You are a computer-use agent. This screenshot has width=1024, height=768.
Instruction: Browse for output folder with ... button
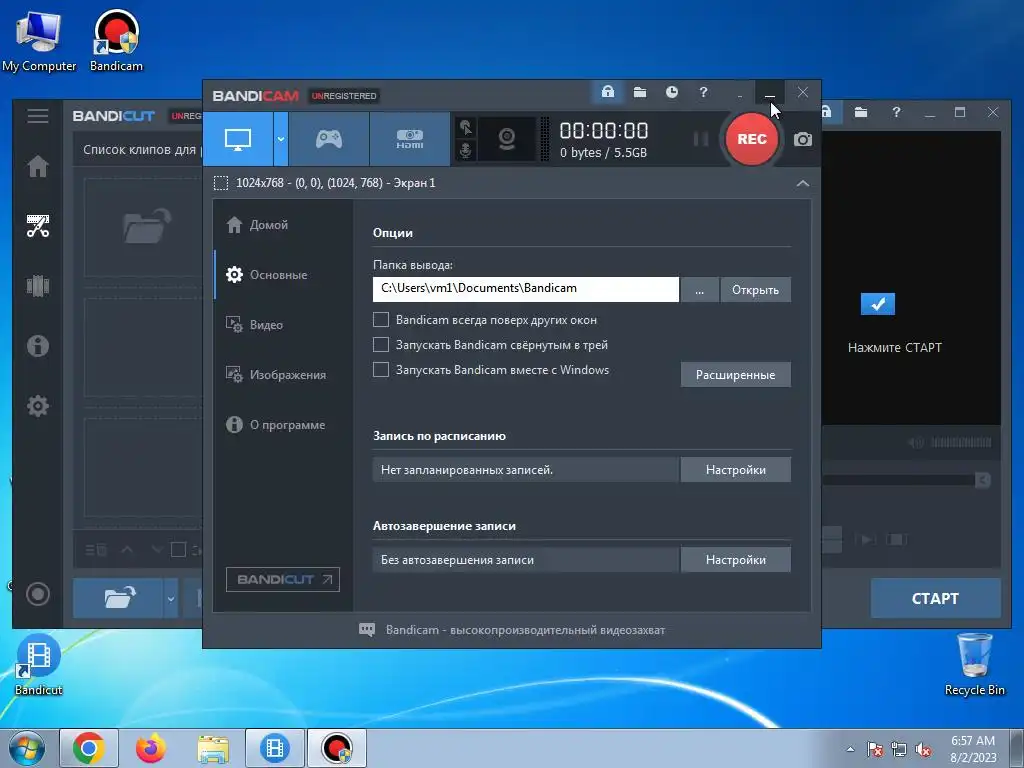[x=699, y=289]
